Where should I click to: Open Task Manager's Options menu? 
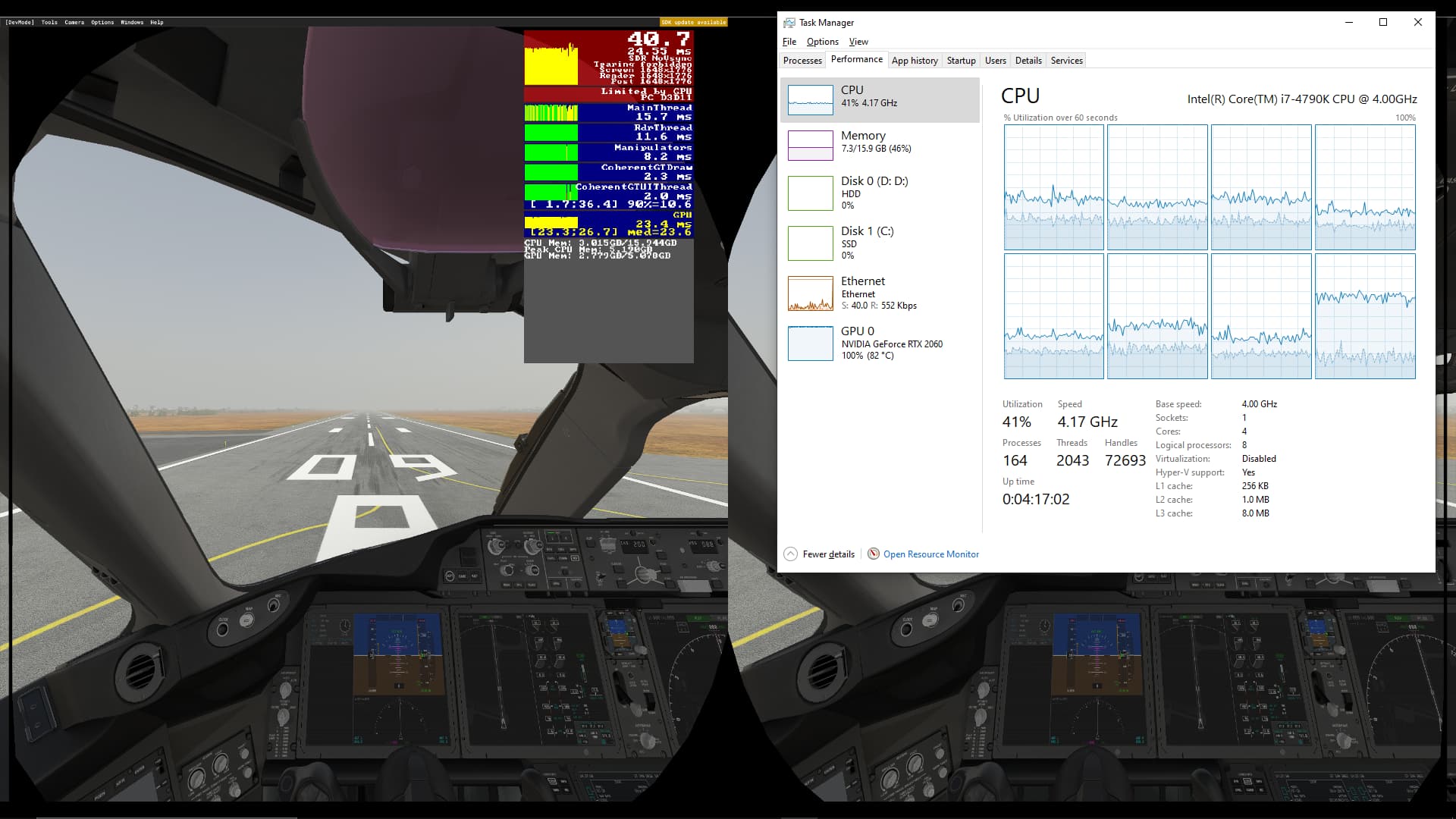point(822,42)
